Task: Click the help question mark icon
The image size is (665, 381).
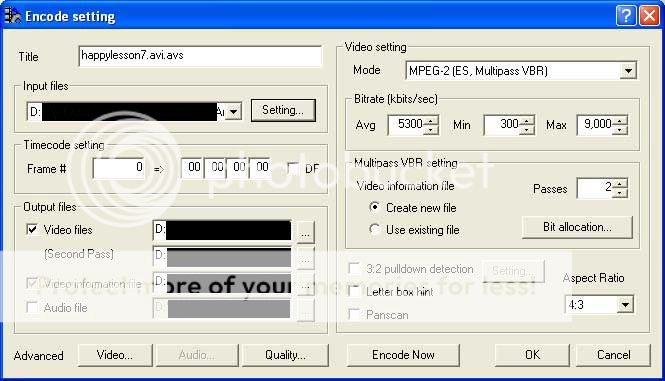Action: [x=626, y=16]
